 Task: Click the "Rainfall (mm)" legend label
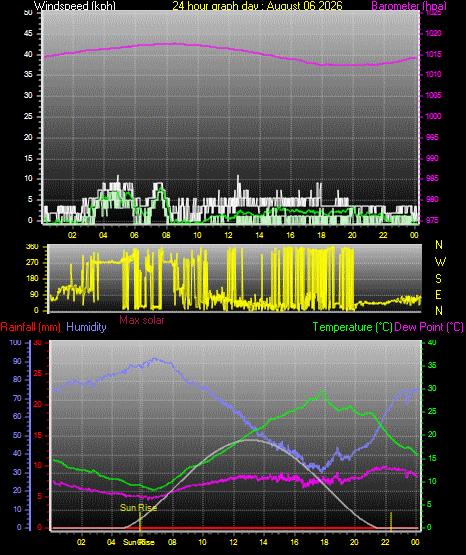[30, 327]
